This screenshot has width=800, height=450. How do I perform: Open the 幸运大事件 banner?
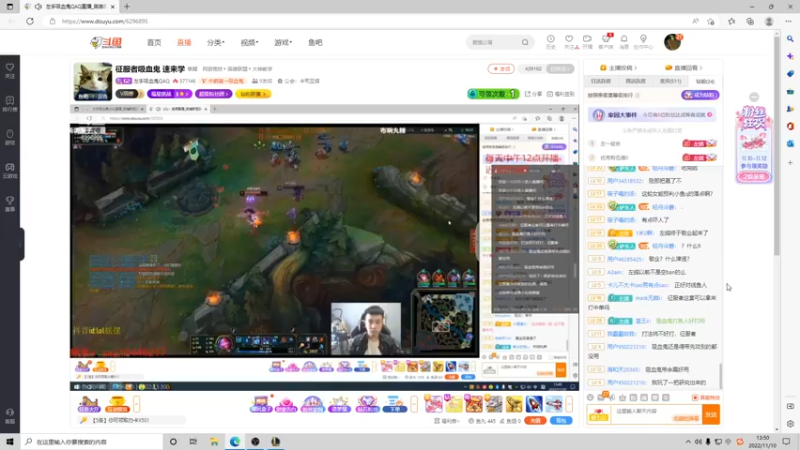(x=652, y=115)
